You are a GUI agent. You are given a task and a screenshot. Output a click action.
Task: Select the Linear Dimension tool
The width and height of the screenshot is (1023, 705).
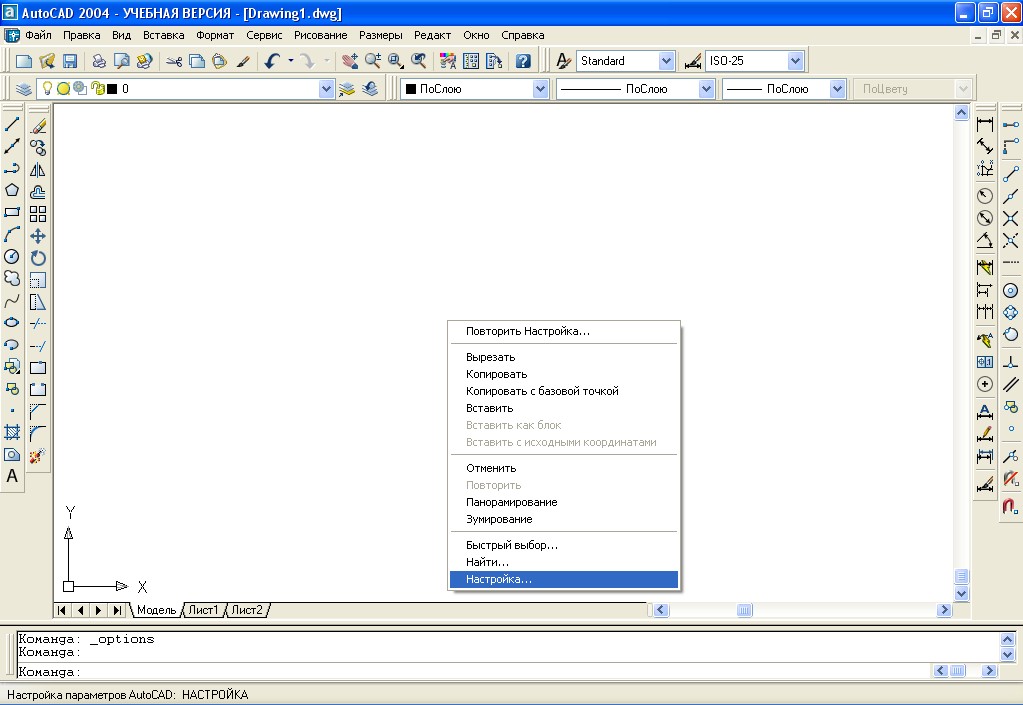tap(985, 124)
